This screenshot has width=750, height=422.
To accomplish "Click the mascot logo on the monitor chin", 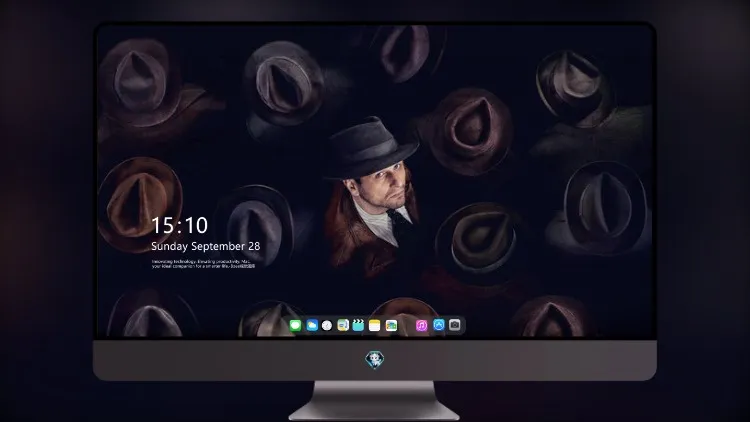I will point(375,360).
